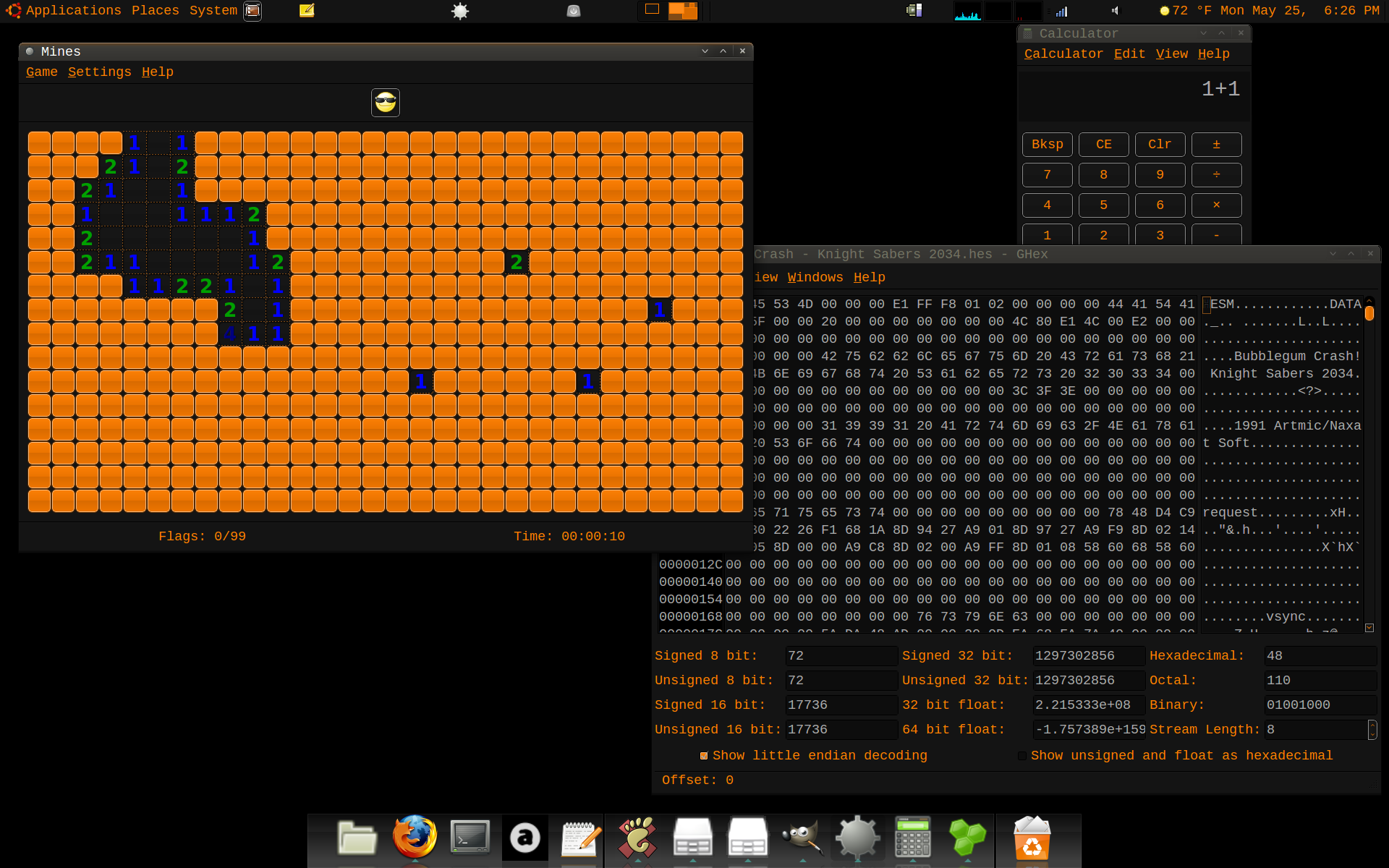The width and height of the screenshot is (1389, 868).
Task: Toggle Show little endian decoding checkbox
Action: coord(704,756)
